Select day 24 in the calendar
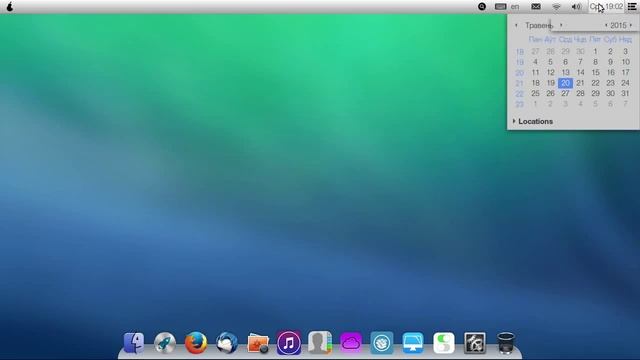This screenshot has height=360, width=640. pos(625,83)
